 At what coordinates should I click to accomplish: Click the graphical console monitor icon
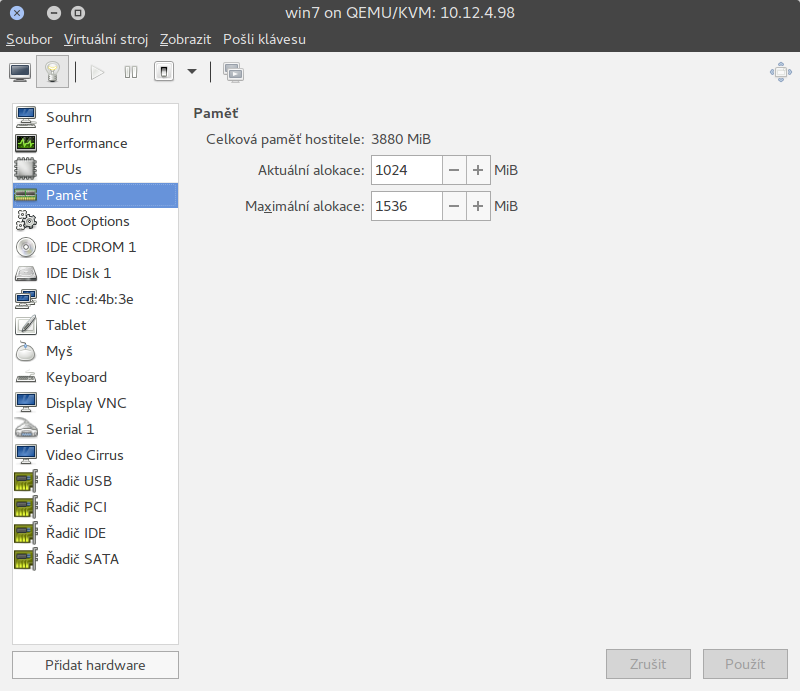(20, 72)
